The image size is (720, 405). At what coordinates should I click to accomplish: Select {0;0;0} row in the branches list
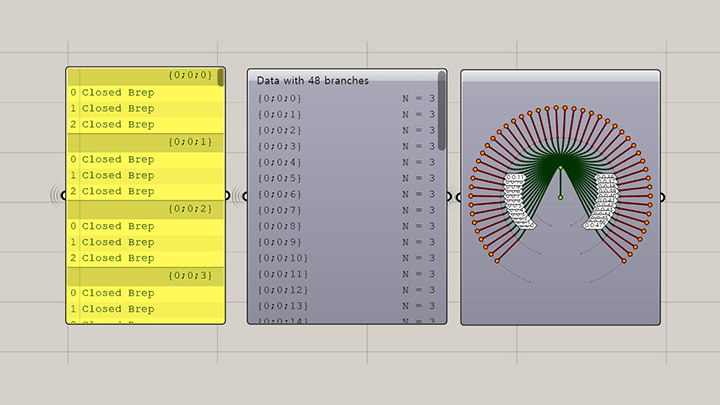point(346,99)
